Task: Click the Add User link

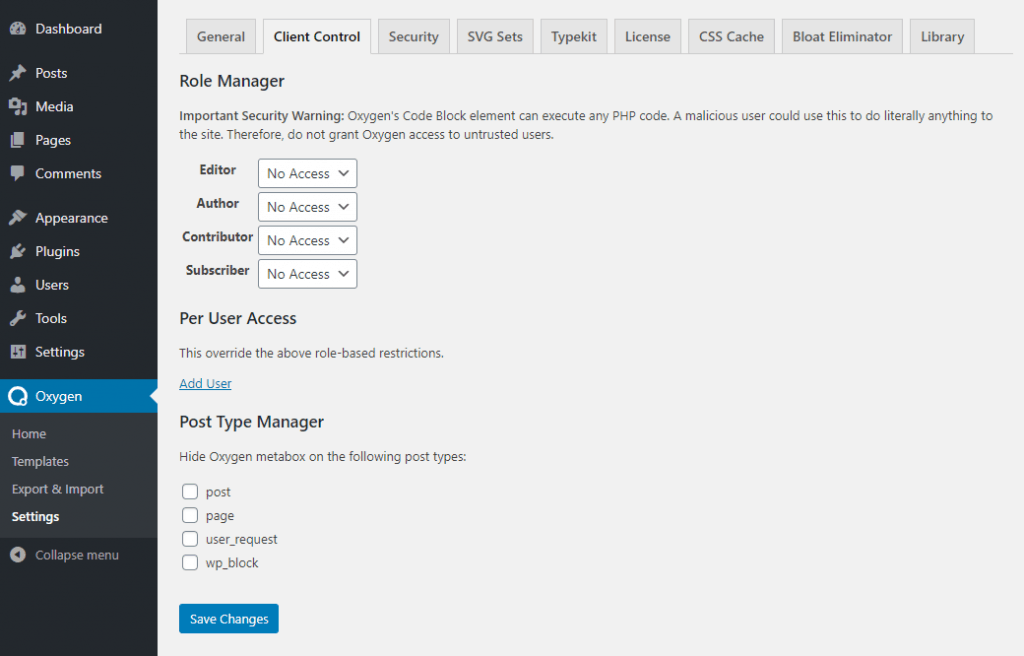Action: click(205, 382)
